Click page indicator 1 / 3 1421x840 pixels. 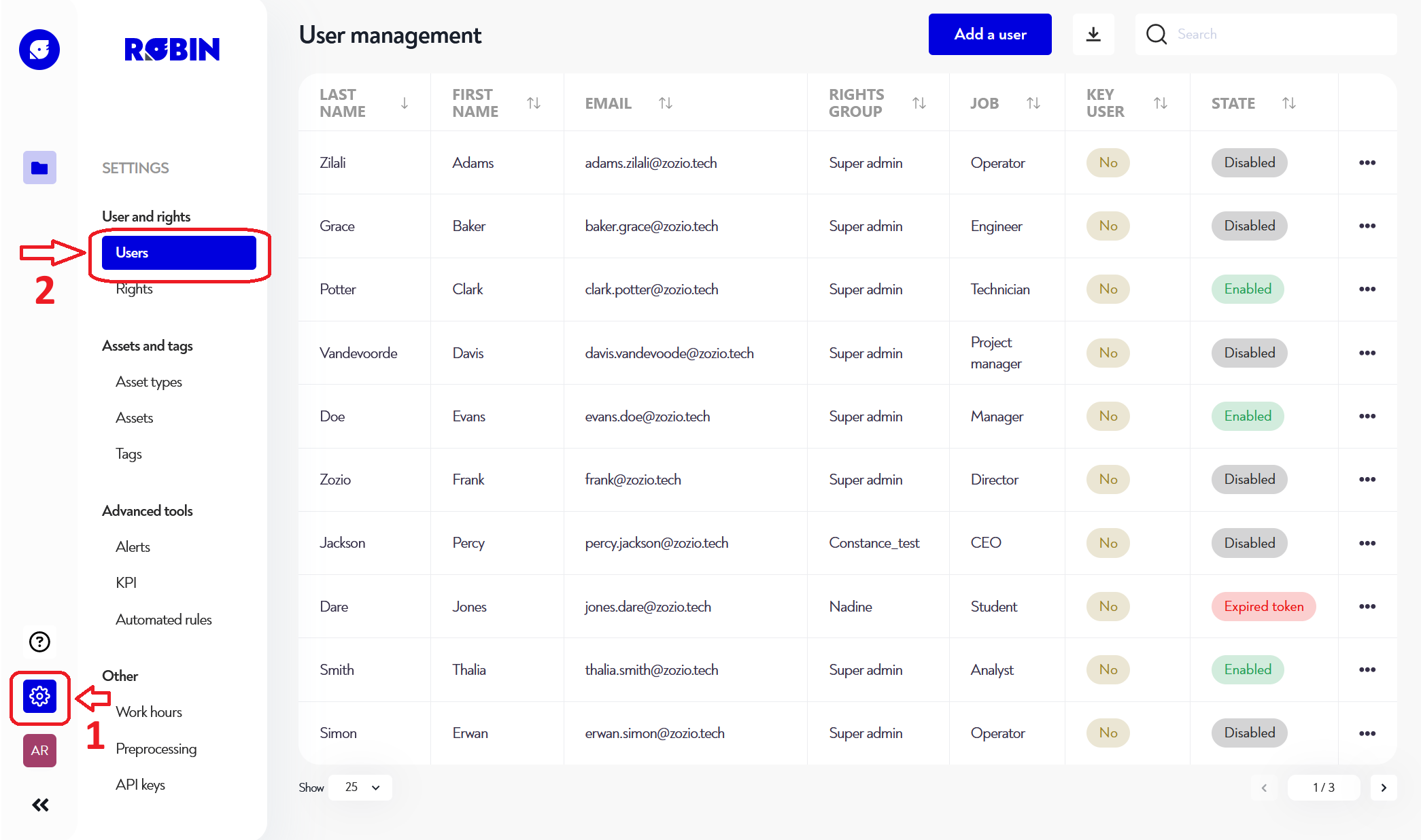[x=1324, y=788]
